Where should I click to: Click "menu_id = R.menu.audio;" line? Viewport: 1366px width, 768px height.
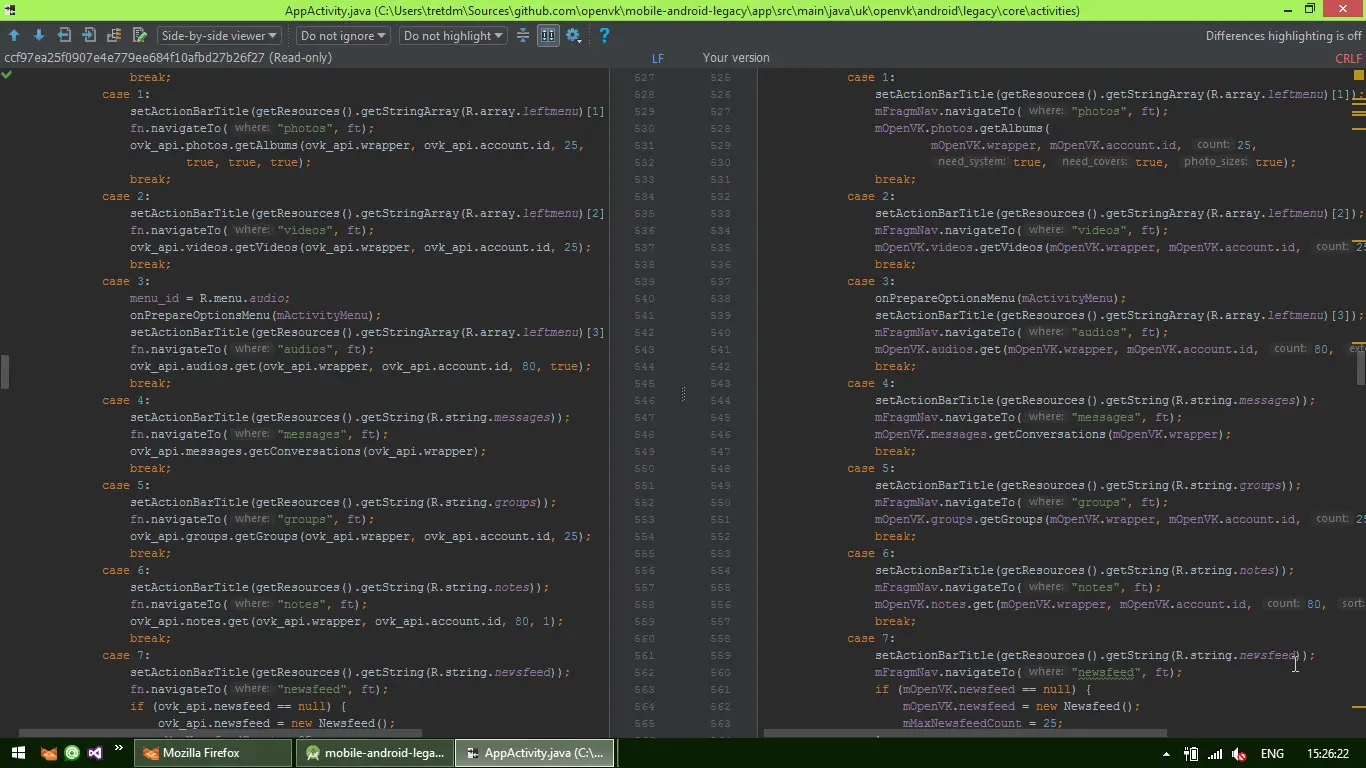209,298
